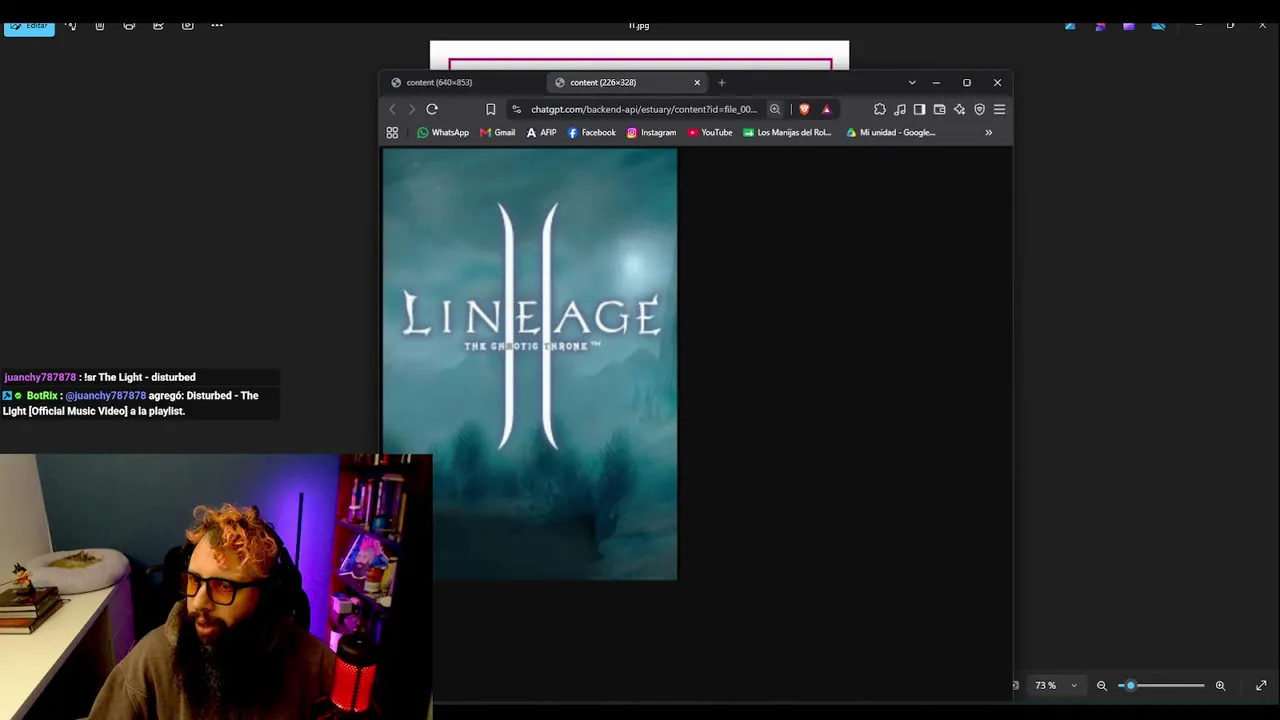This screenshot has width=1280, height=720.
Task: Click the Lineage II image in browser
Action: tap(529, 364)
